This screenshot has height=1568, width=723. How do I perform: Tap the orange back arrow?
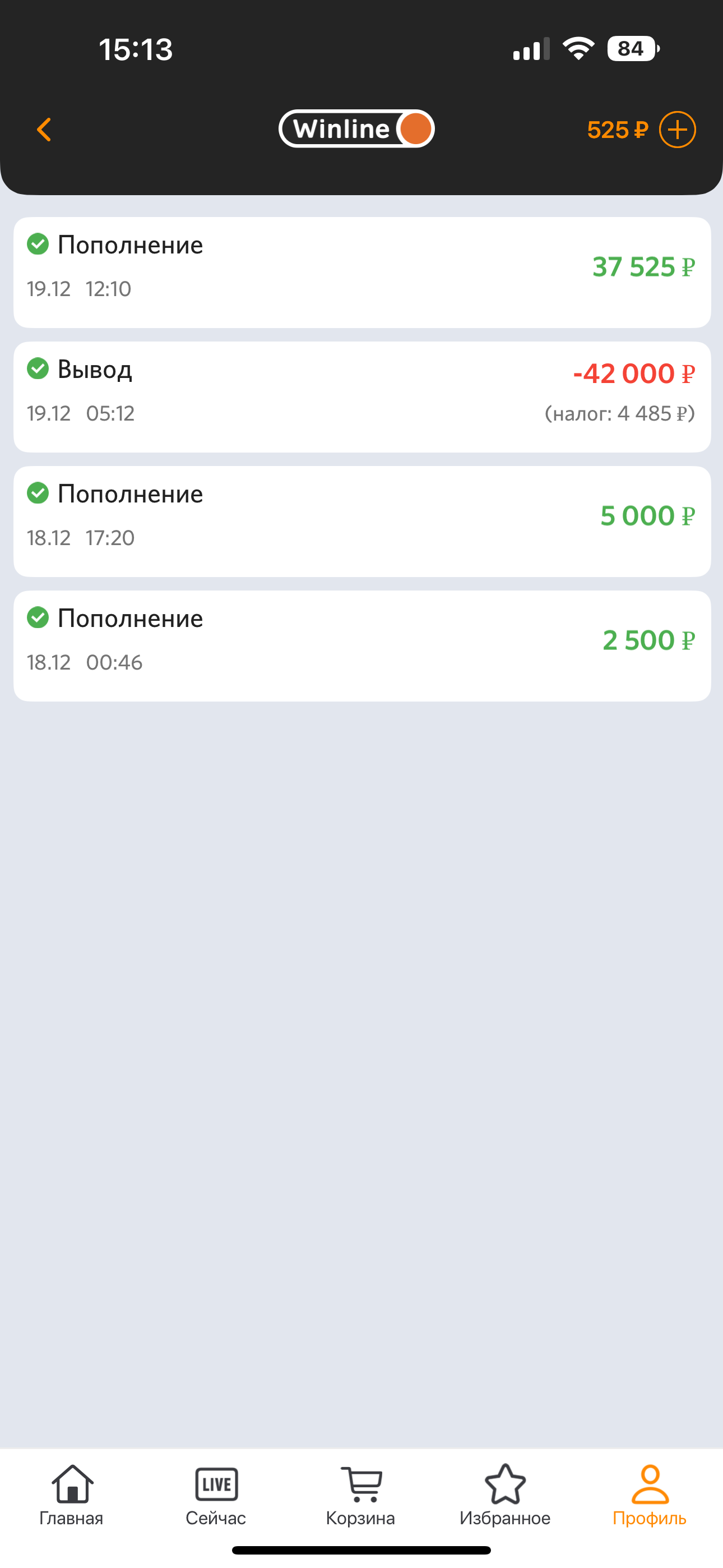pyautogui.click(x=44, y=130)
